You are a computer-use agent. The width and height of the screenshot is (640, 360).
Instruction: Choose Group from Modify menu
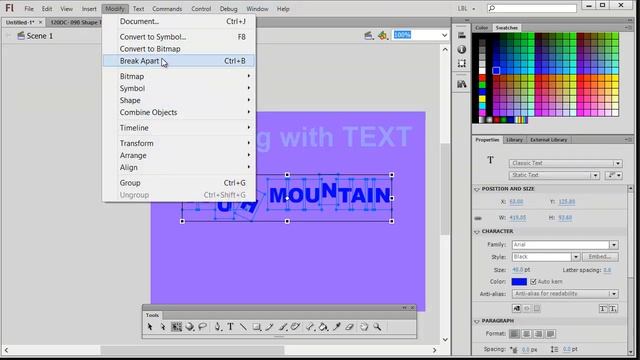coord(179,183)
